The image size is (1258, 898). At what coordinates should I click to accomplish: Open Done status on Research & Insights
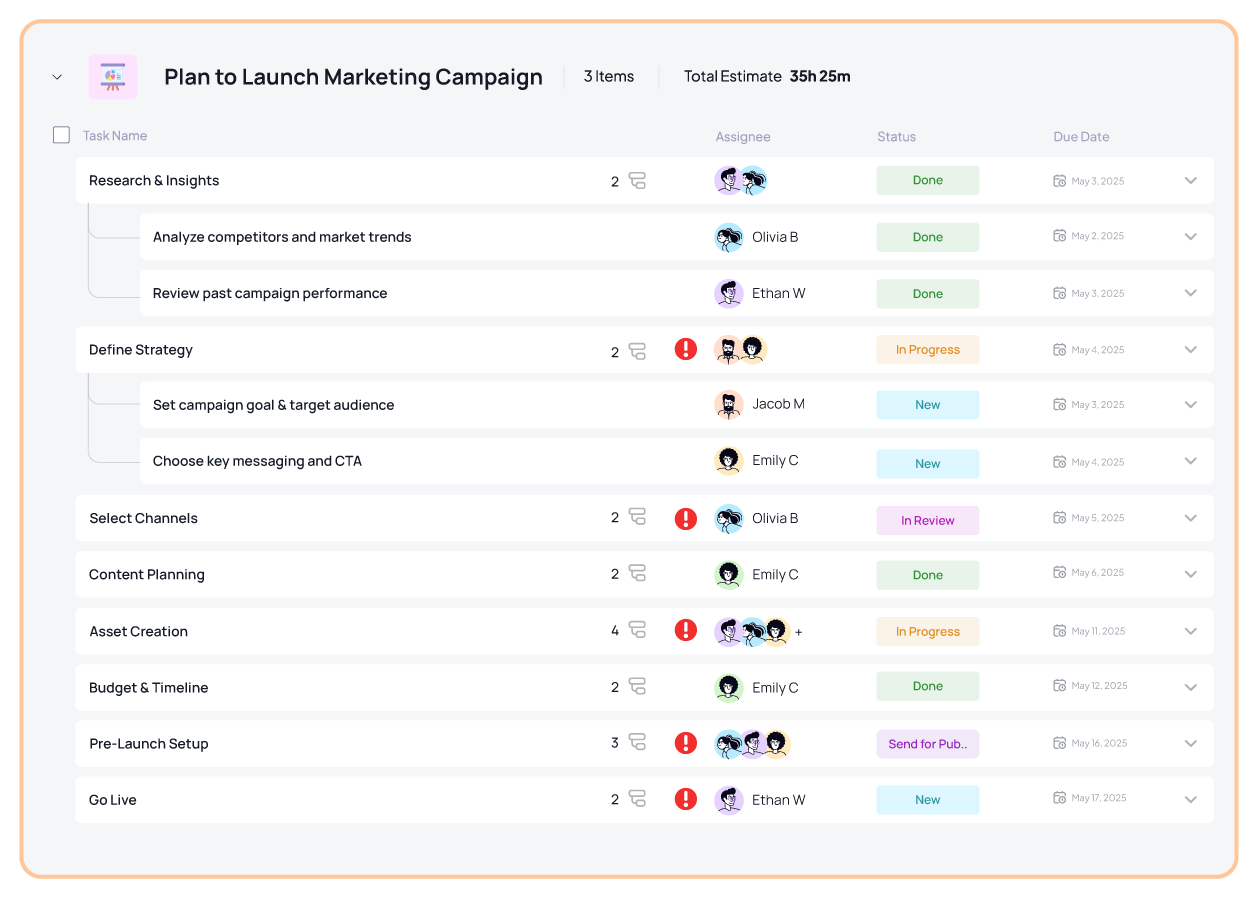928,181
